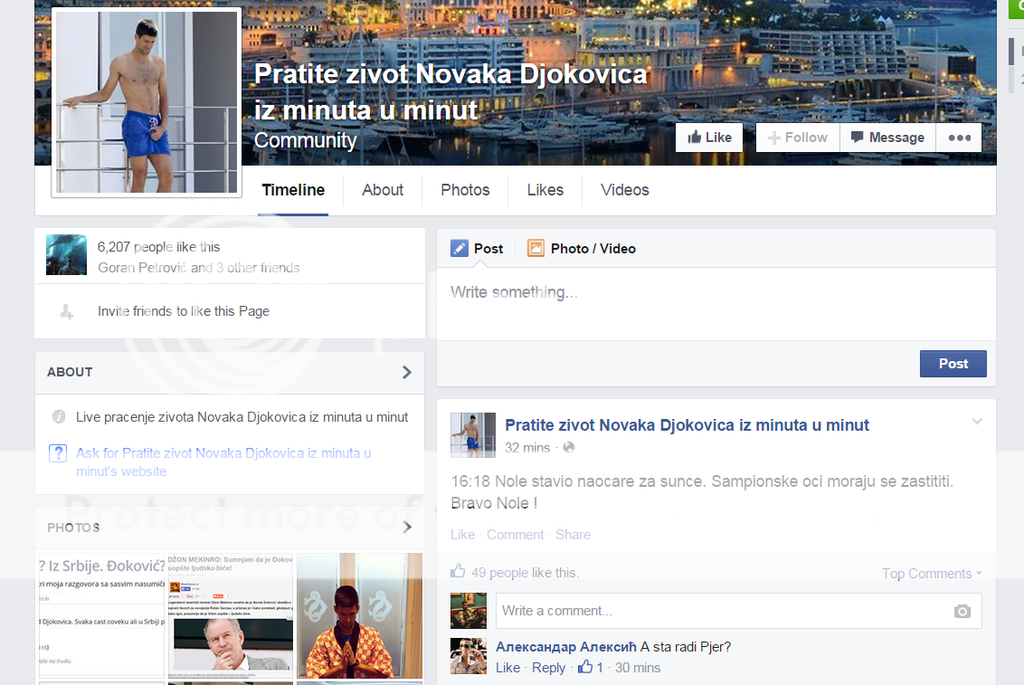
Task: Expand the Photos section chevron
Action: click(406, 527)
